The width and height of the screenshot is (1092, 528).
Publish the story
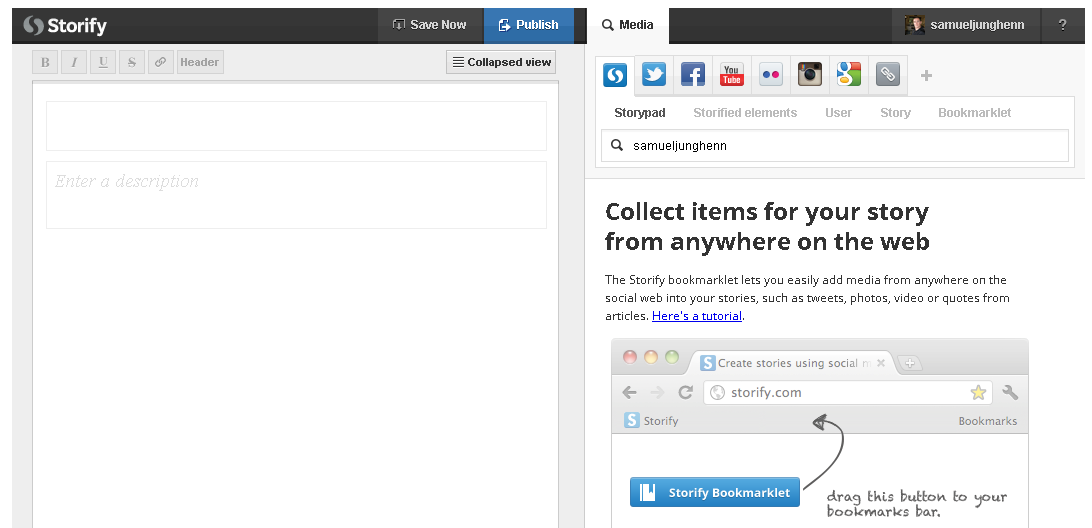click(x=529, y=25)
